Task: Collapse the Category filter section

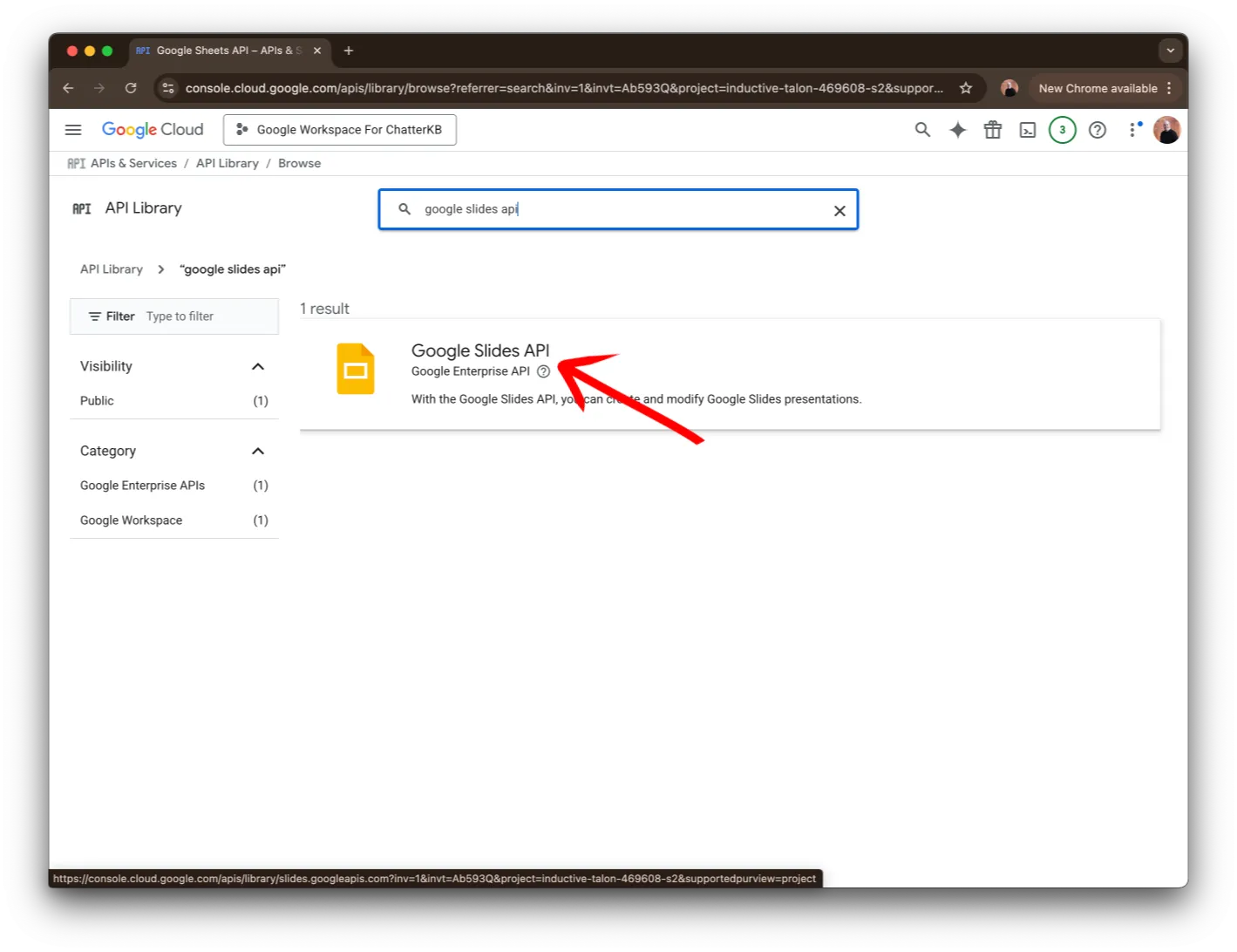Action: pos(258,451)
